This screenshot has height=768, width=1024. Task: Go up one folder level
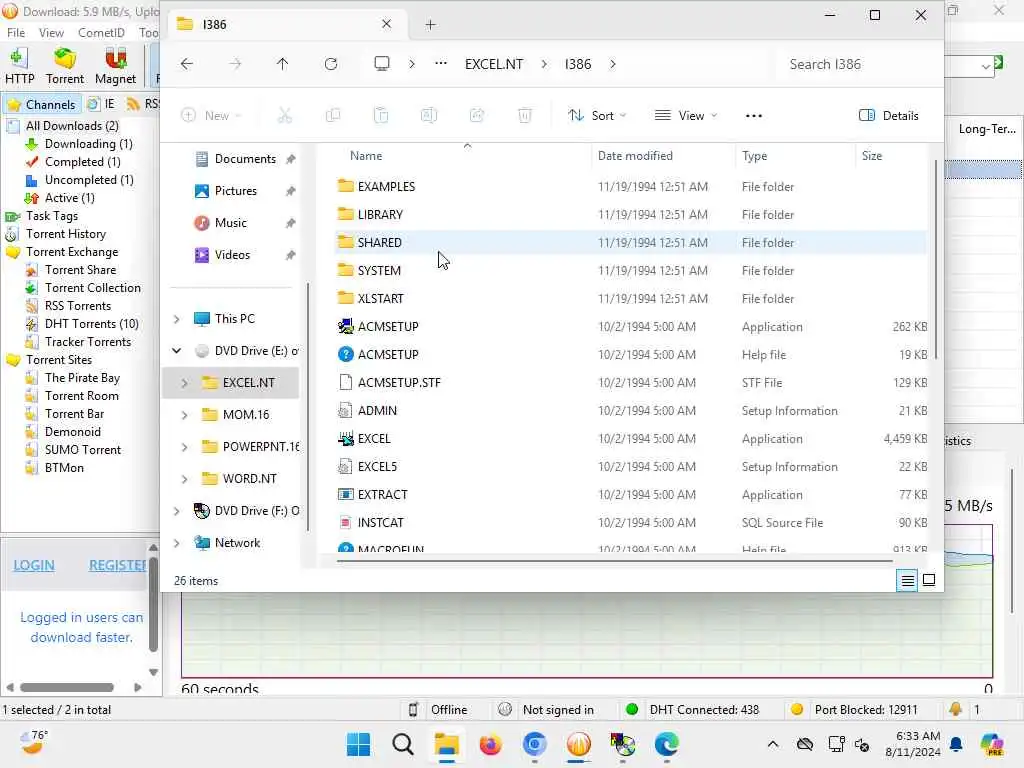[282, 64]
